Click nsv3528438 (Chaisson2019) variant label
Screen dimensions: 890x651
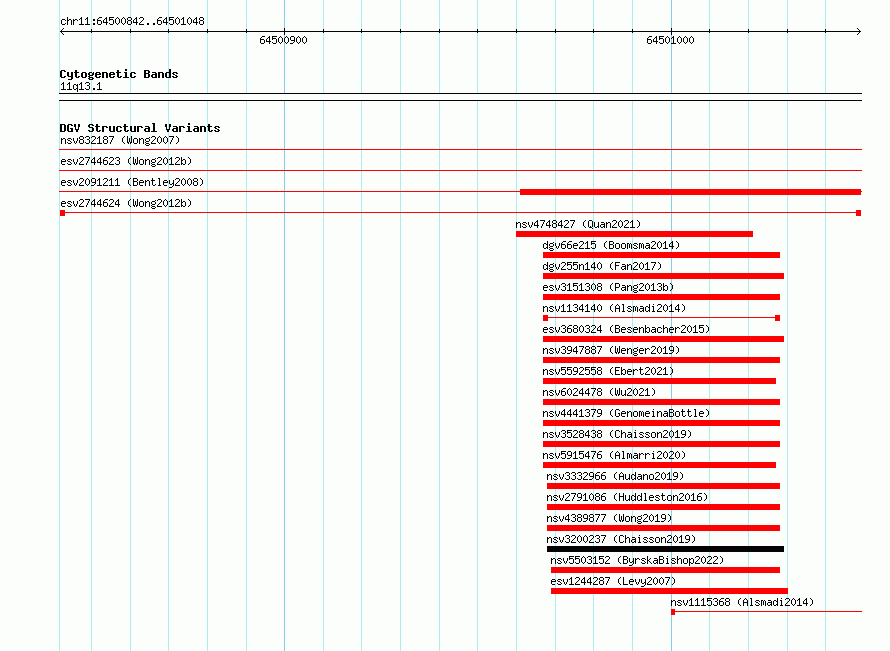click(x=617, y=434)
